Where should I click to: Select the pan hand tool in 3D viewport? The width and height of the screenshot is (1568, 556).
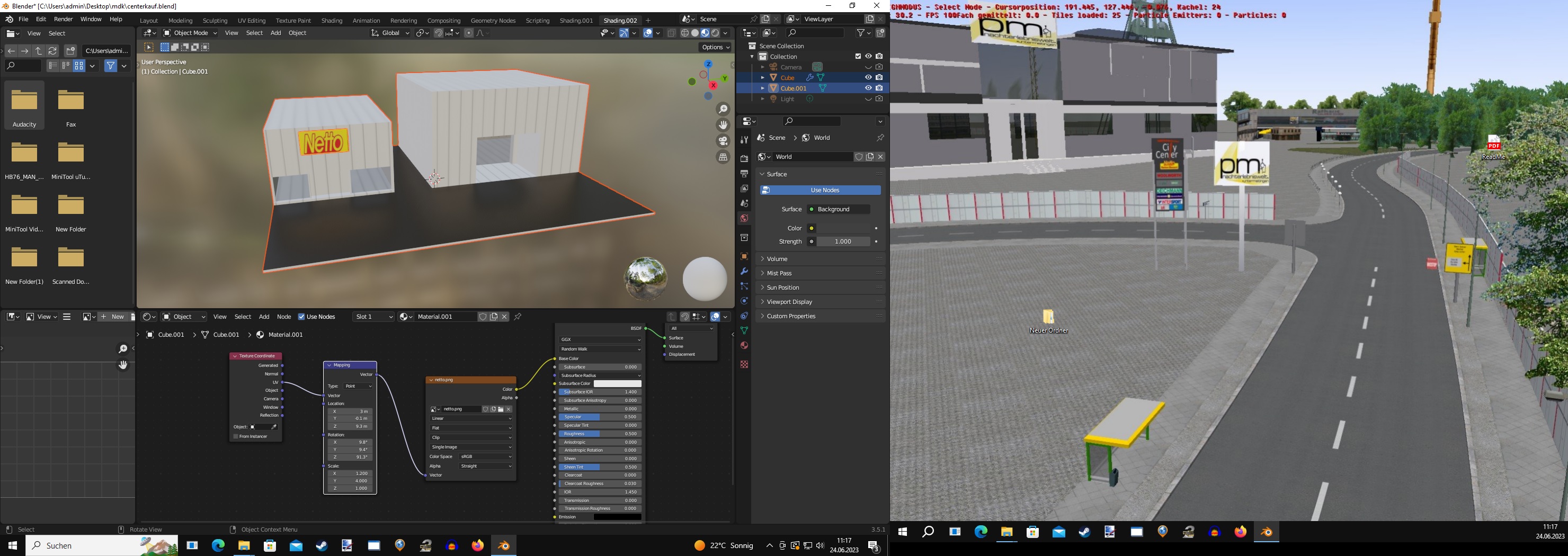pos(723,125)
